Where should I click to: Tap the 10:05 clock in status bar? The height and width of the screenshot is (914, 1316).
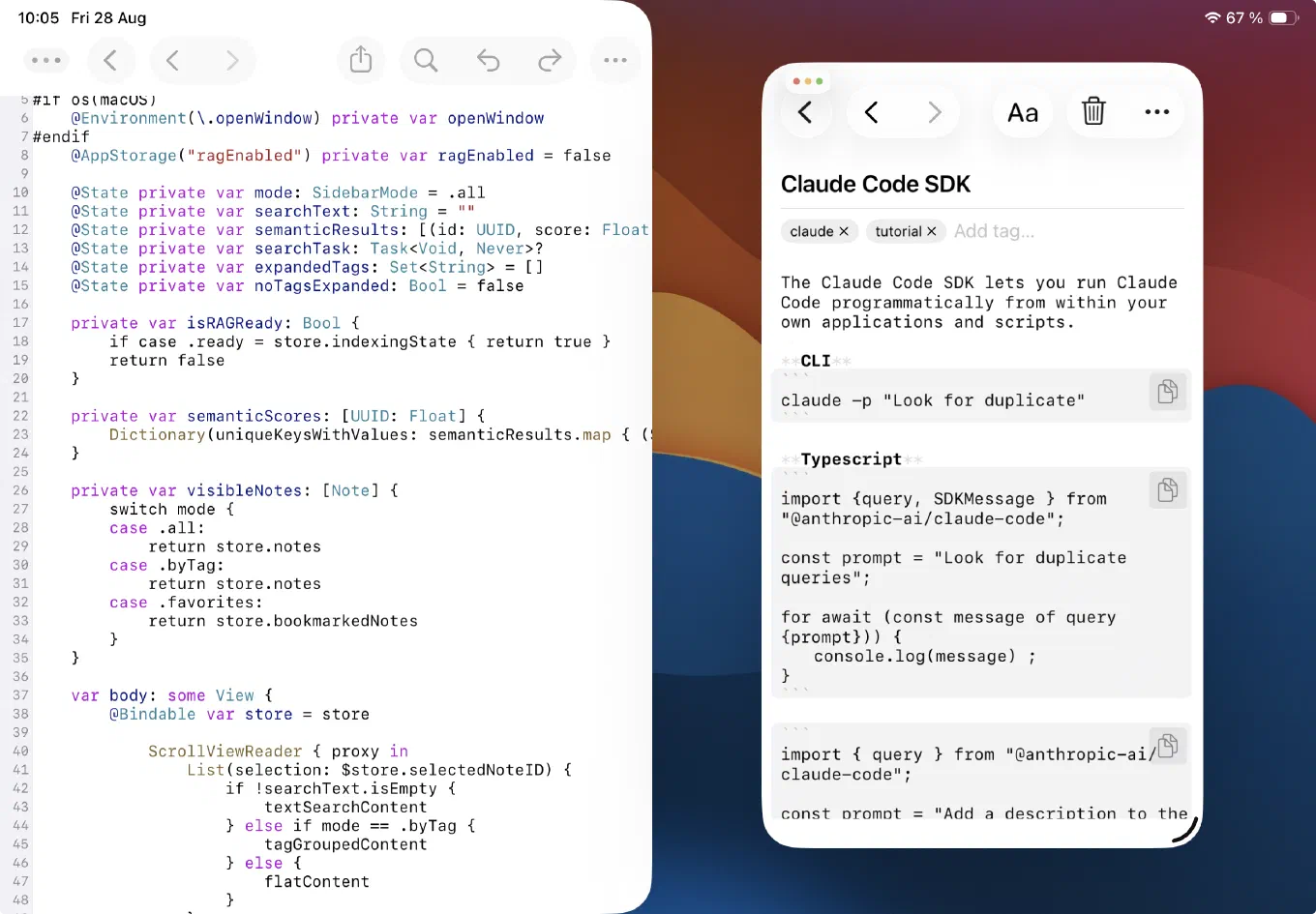coord(39,17)
